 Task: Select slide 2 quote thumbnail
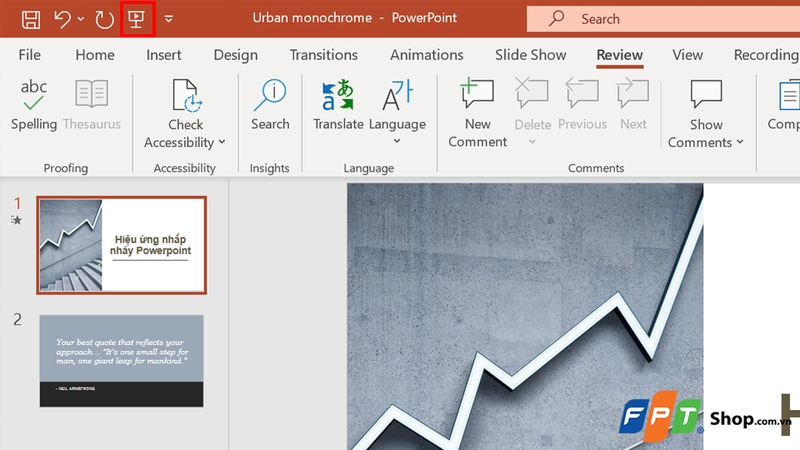click(121, 361)
